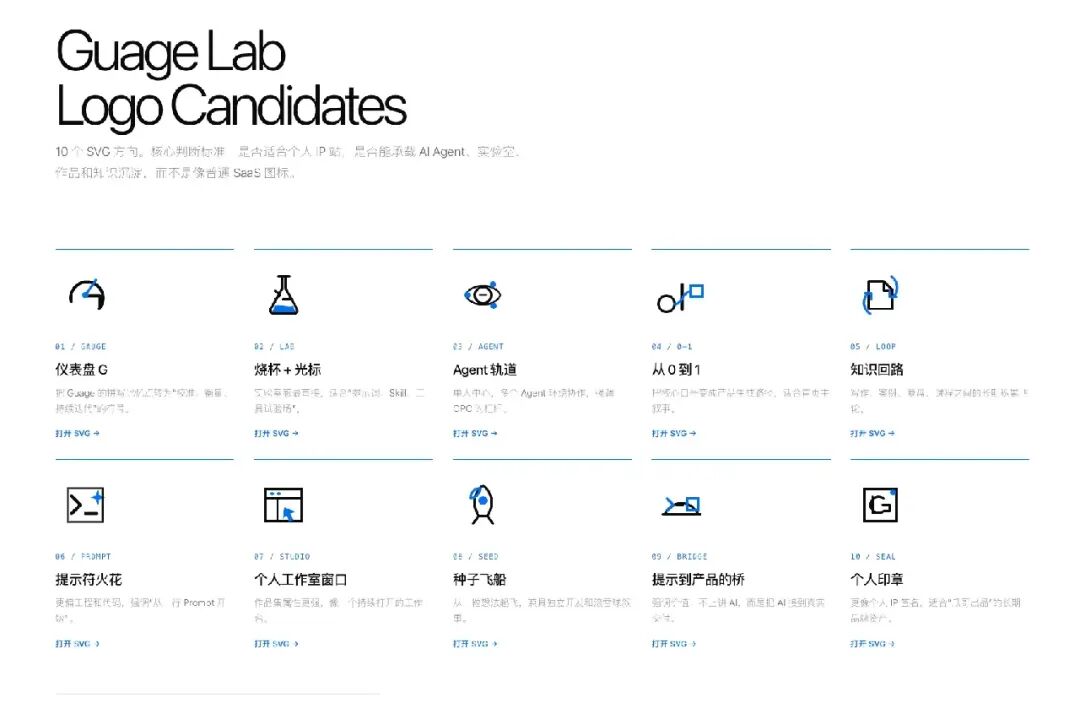Select the Prompt terminal spark logo
Viewport: 1080px width, 708px height.
tap(85, 505)
